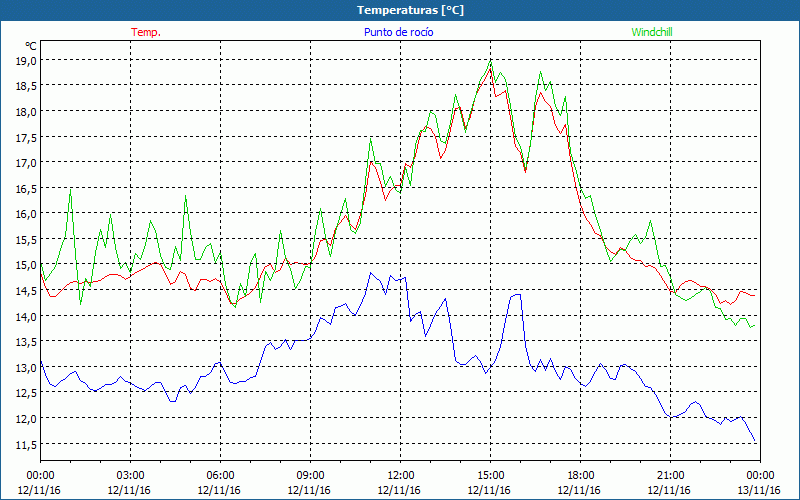
Task: Click the blue dew point peak near 16:00
Action: [516, 294]
